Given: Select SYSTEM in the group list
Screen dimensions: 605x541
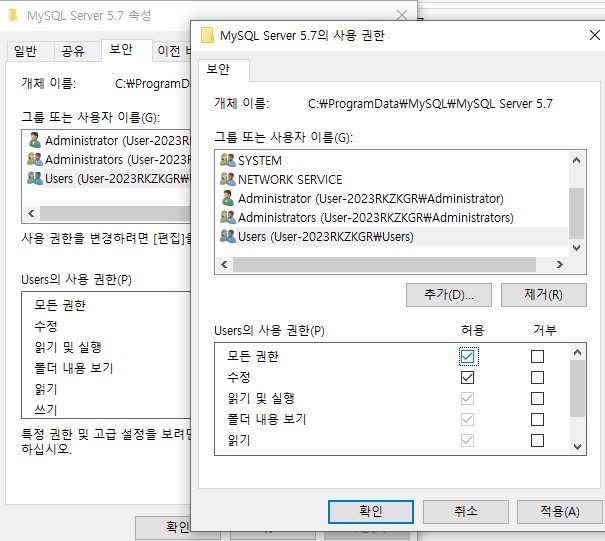Looking at the screenshot, I should click(x=392, y=160).
